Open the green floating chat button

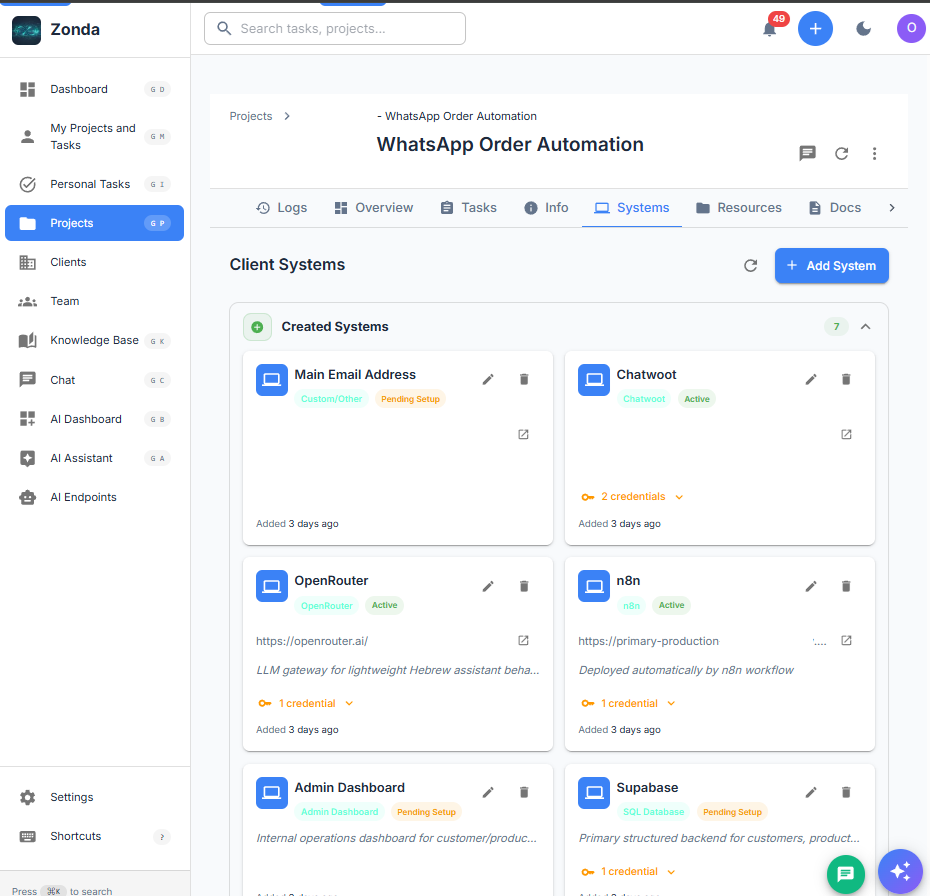pos(845,873)
